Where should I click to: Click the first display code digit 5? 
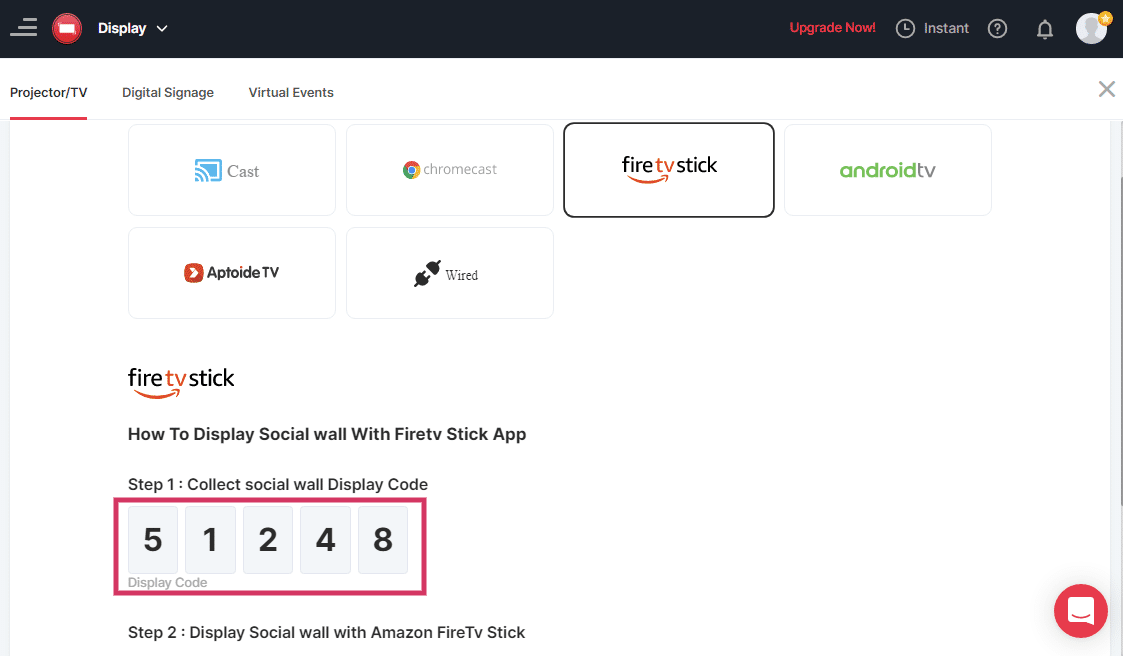(x=153, y=540)
